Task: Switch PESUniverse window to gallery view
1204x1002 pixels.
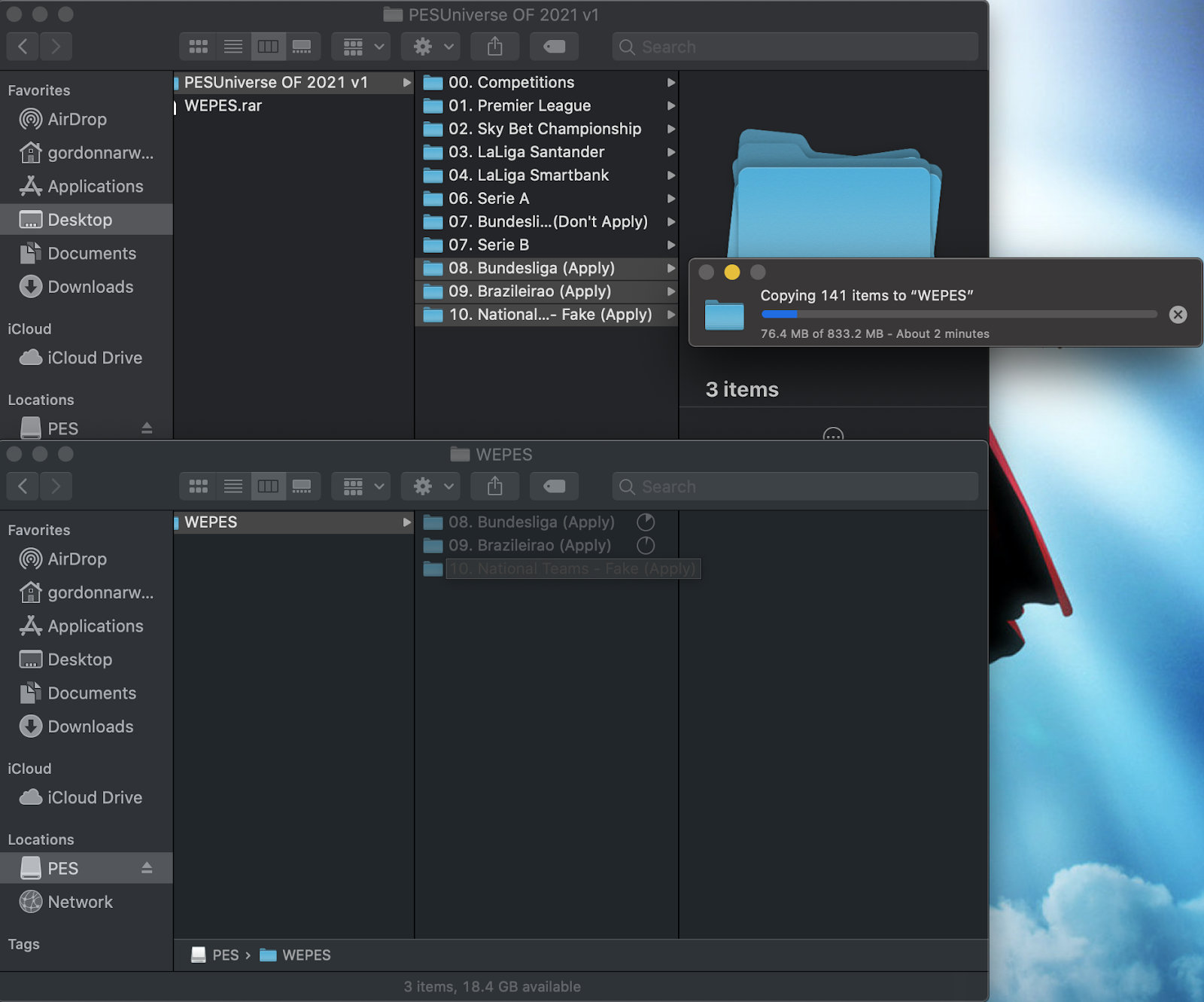Action: pos(303,47)
